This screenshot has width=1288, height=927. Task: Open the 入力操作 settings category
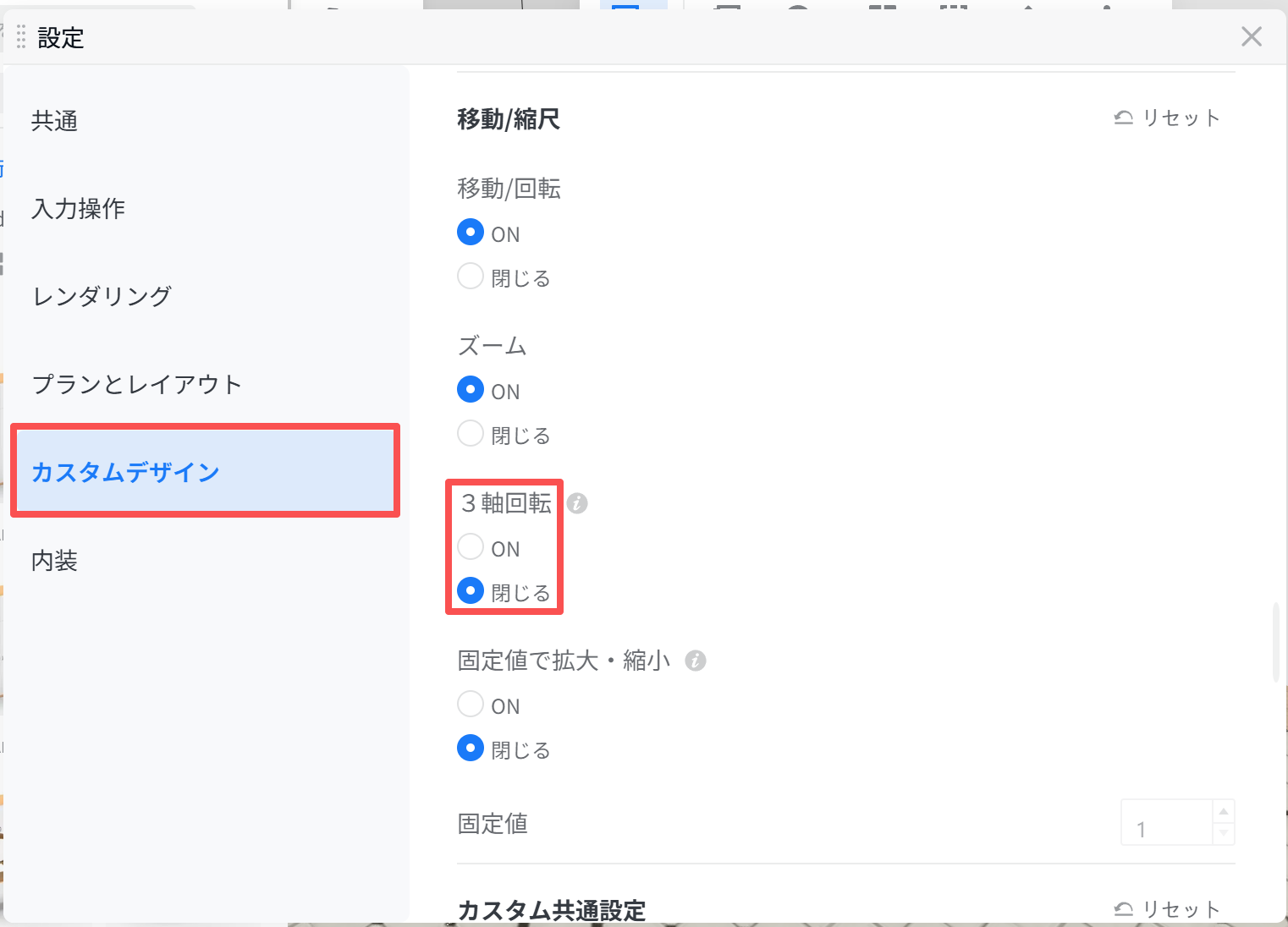pos(205,209)
